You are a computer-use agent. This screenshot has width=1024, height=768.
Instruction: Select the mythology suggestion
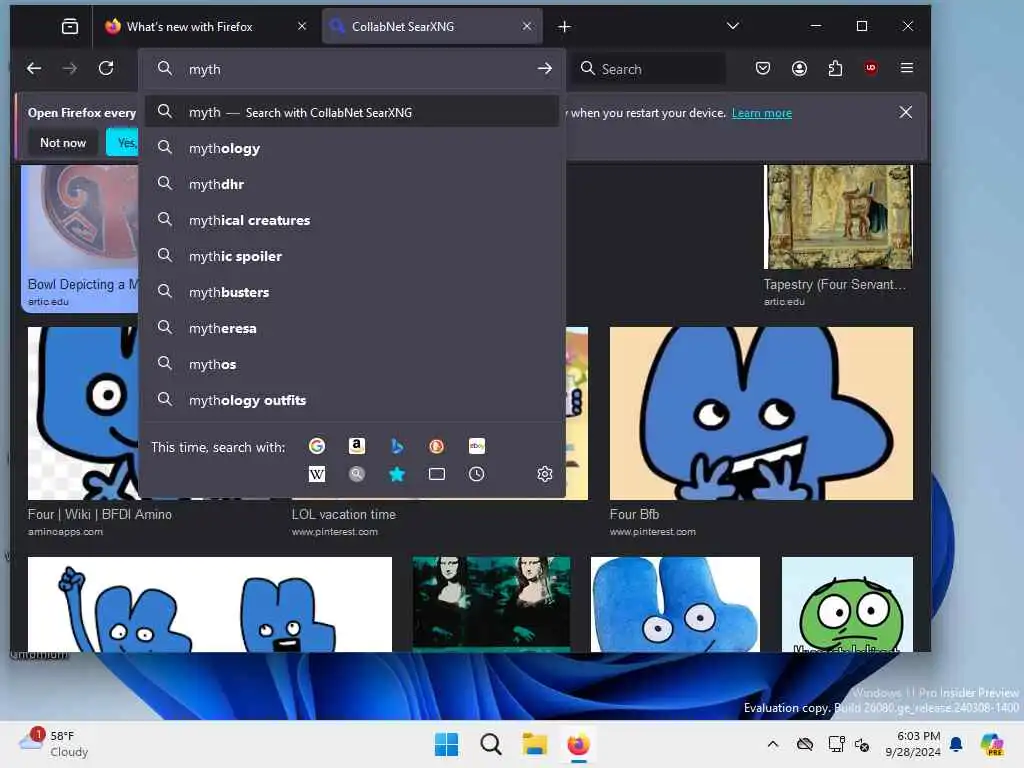pyautogui.click(x=353, y=148)
